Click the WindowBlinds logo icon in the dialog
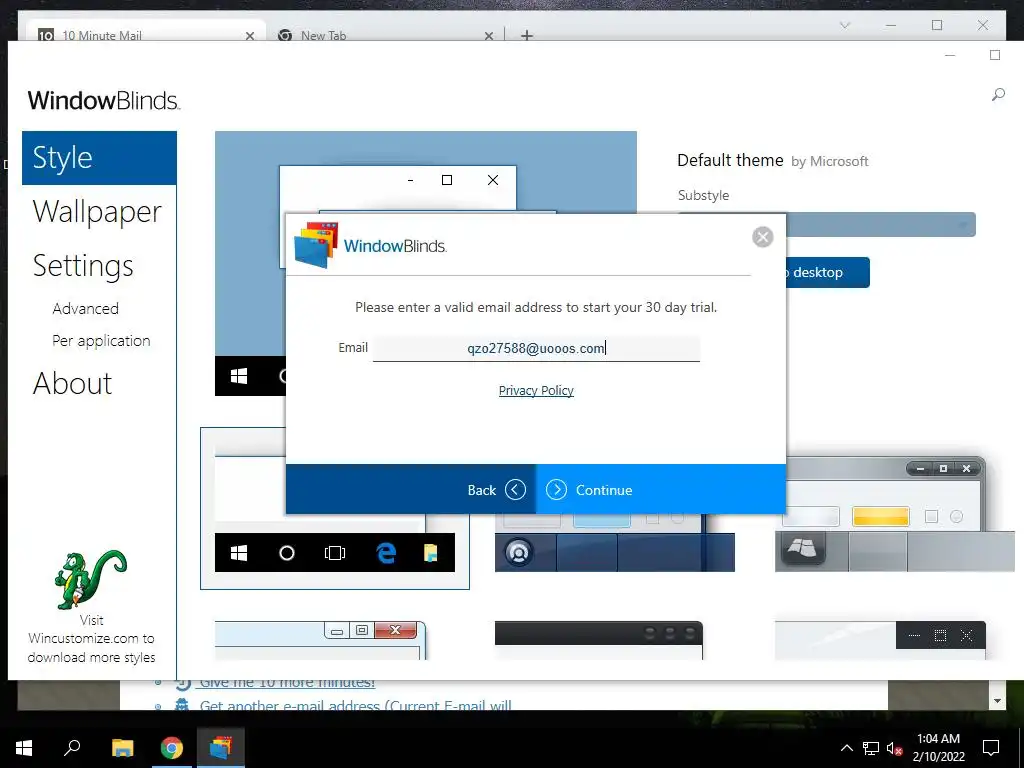 point(316,245)
